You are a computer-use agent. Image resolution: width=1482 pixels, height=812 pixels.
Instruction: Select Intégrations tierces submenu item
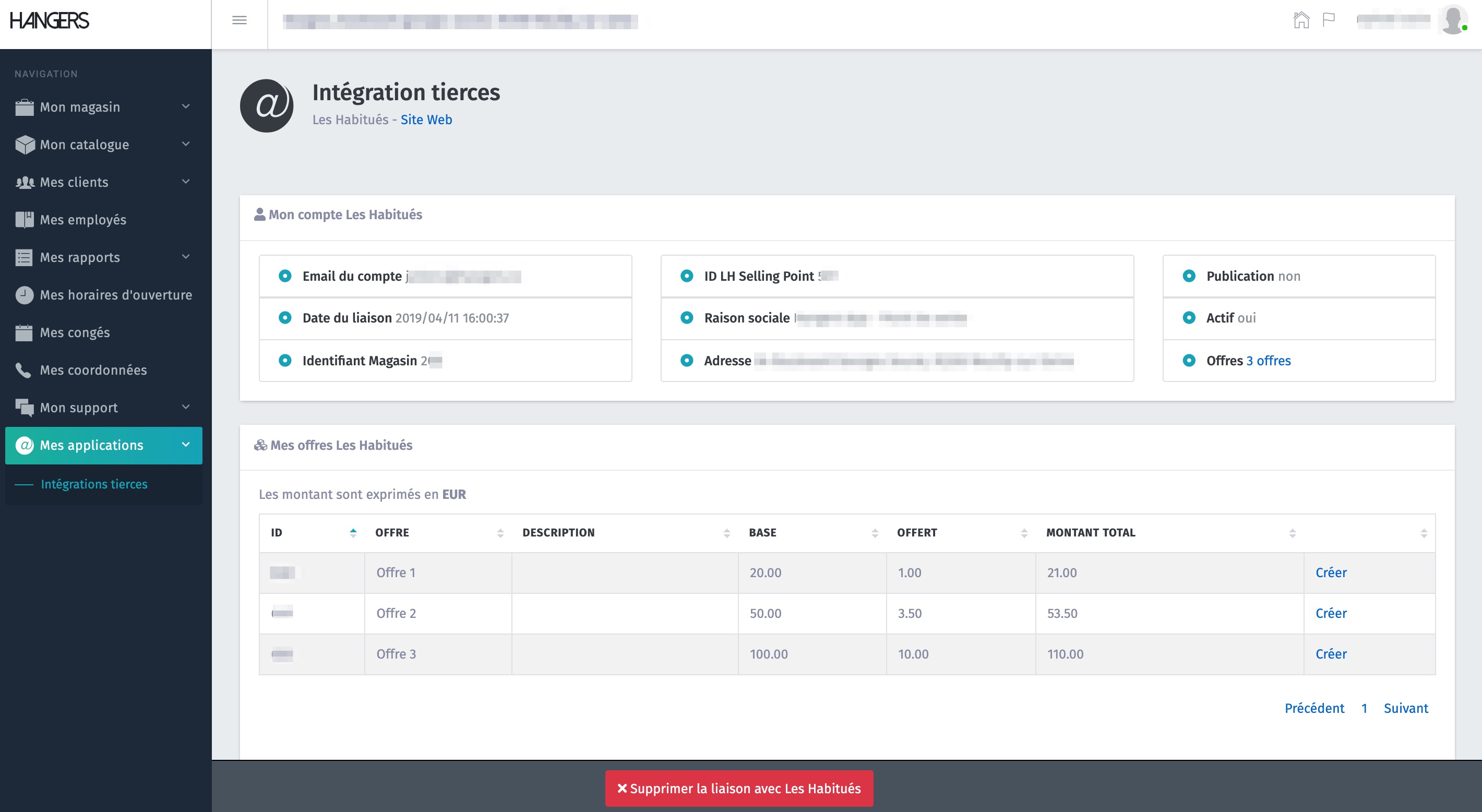point(94,485)
